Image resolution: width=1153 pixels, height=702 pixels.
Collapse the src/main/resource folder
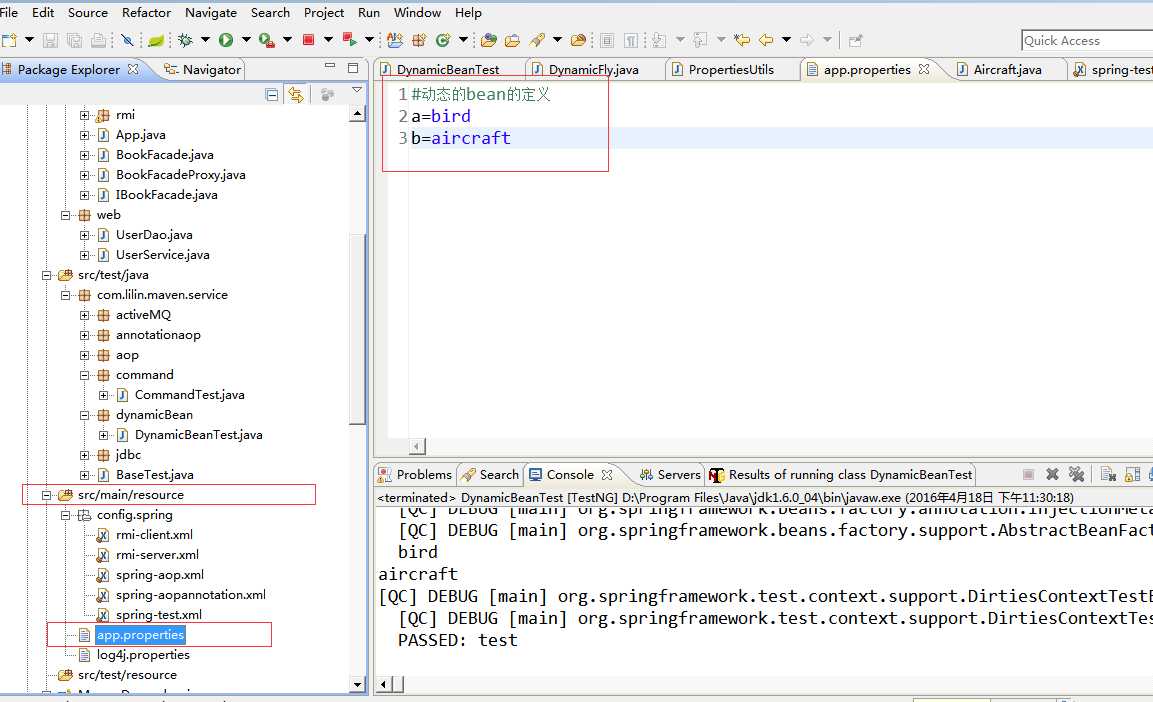click(46, 495)
